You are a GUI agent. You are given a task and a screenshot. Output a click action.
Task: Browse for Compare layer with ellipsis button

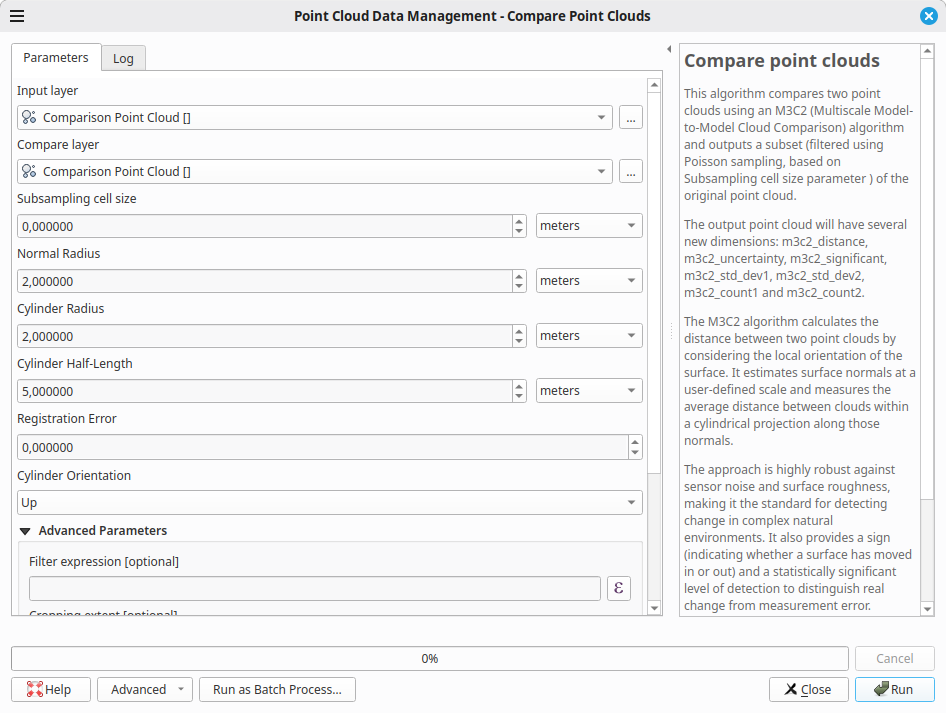(x=630, y=171)
